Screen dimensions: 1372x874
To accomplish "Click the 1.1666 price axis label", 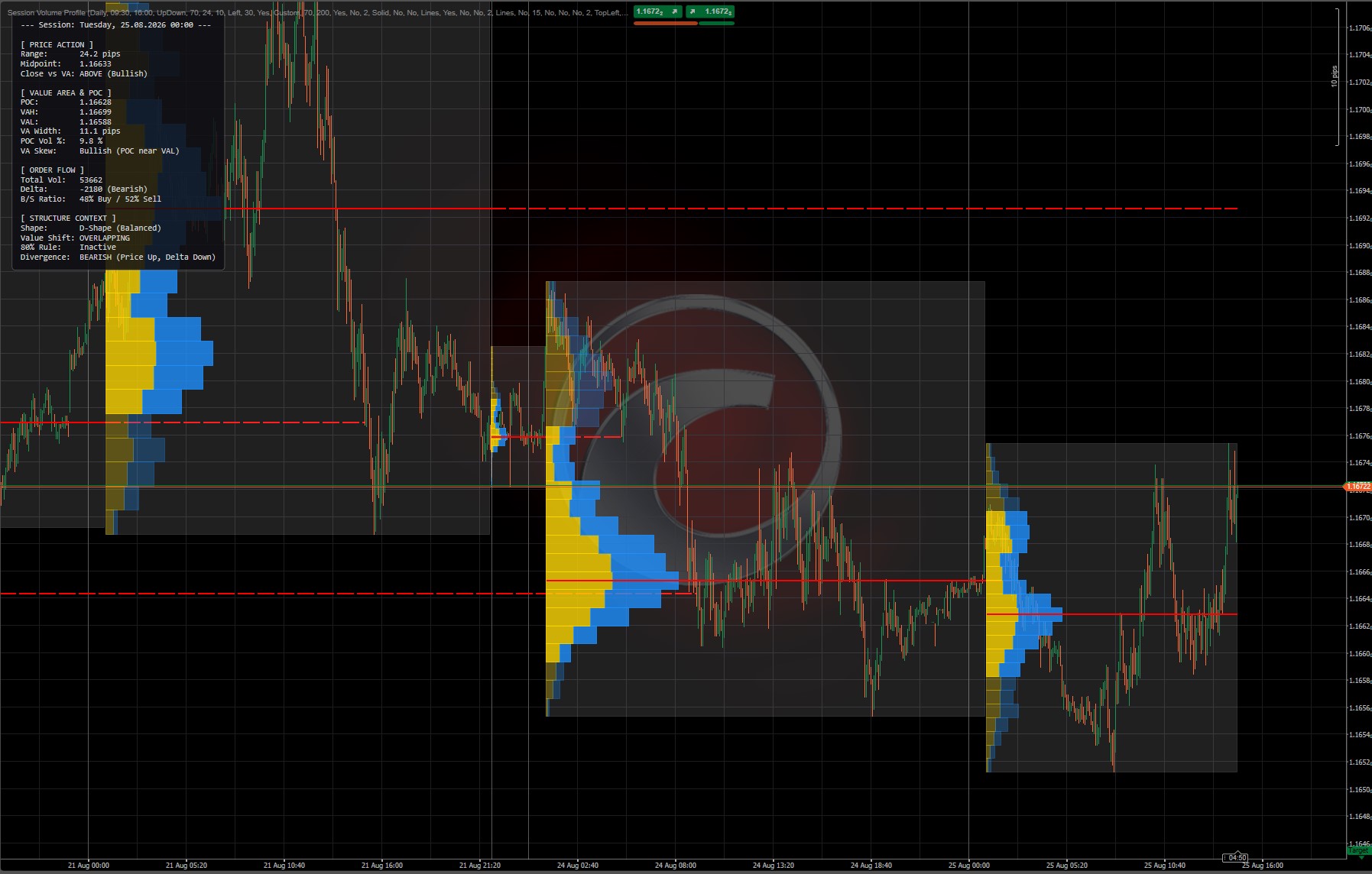I will click(1360, 572).
